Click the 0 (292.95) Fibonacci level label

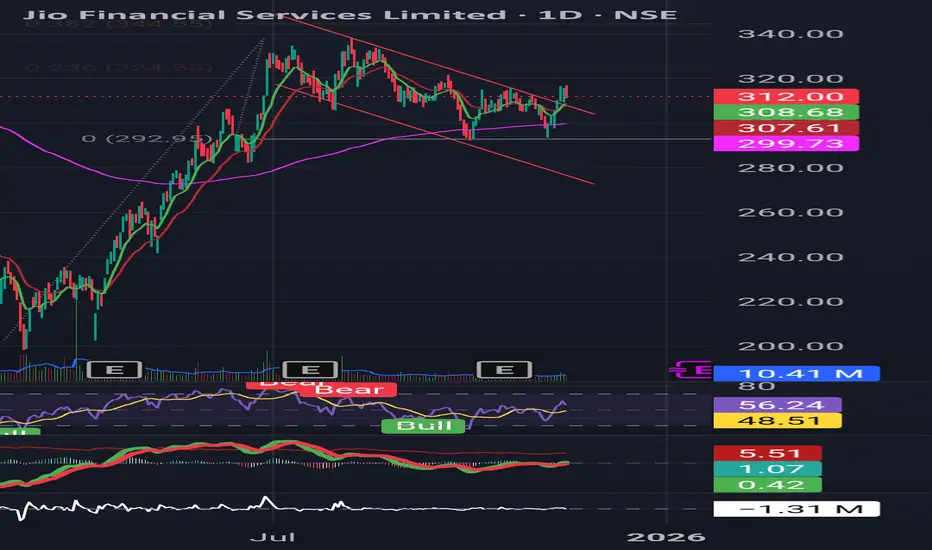coord(147,139)
